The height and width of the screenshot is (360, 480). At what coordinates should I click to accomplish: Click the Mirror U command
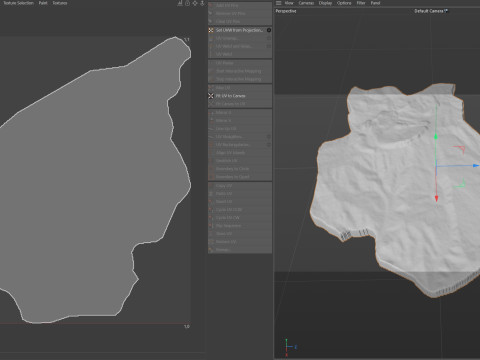[240, 113]
